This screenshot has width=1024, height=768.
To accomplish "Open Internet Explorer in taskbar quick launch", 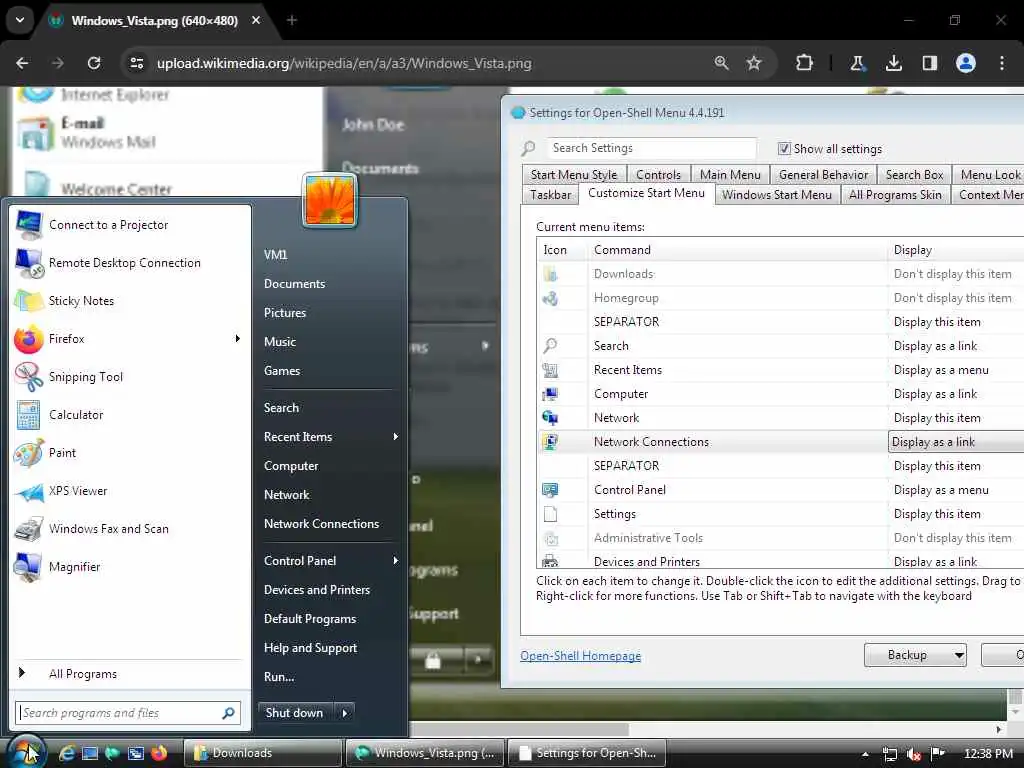I will click(x=67, y=753).
